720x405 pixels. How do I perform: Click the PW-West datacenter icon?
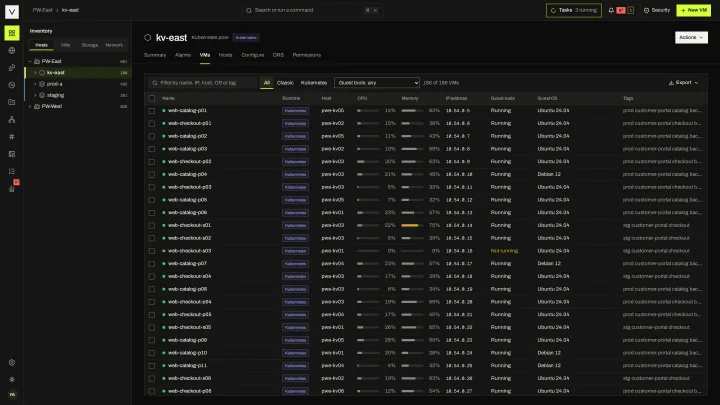tap(37, 106)
